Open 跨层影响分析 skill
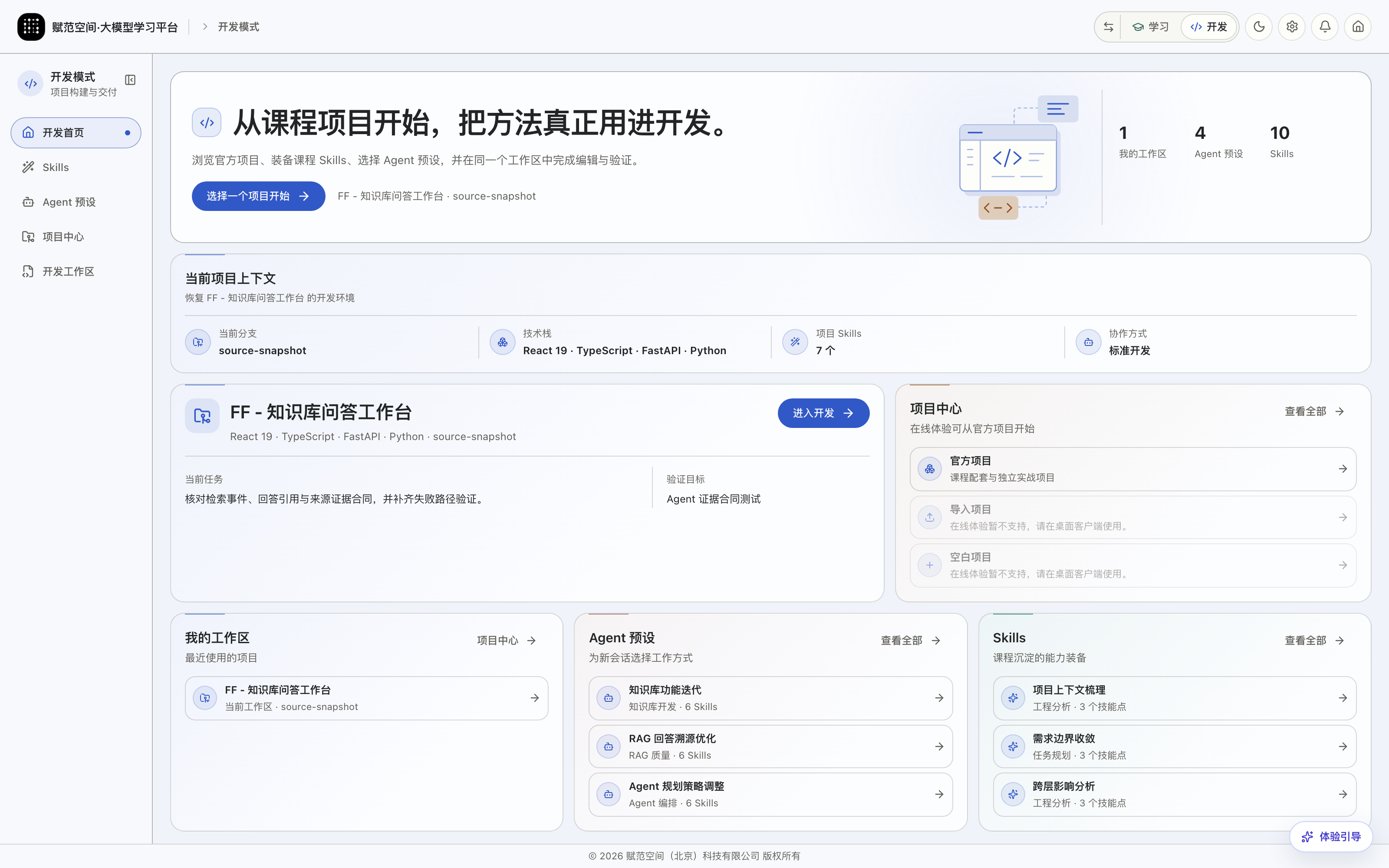This screenshot has width=1389, height=868. 1174,795
